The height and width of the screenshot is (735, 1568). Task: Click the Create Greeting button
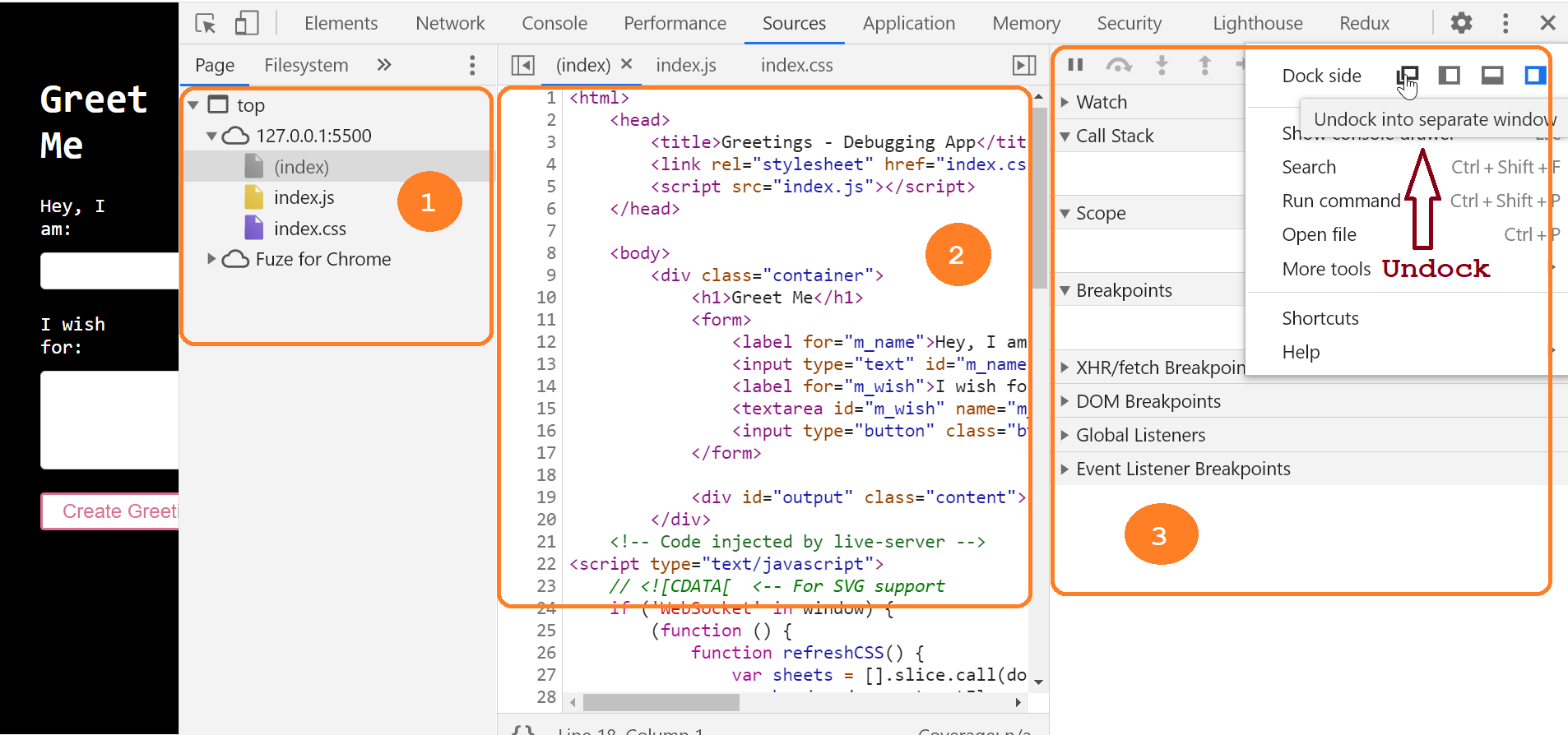[110, 511]
